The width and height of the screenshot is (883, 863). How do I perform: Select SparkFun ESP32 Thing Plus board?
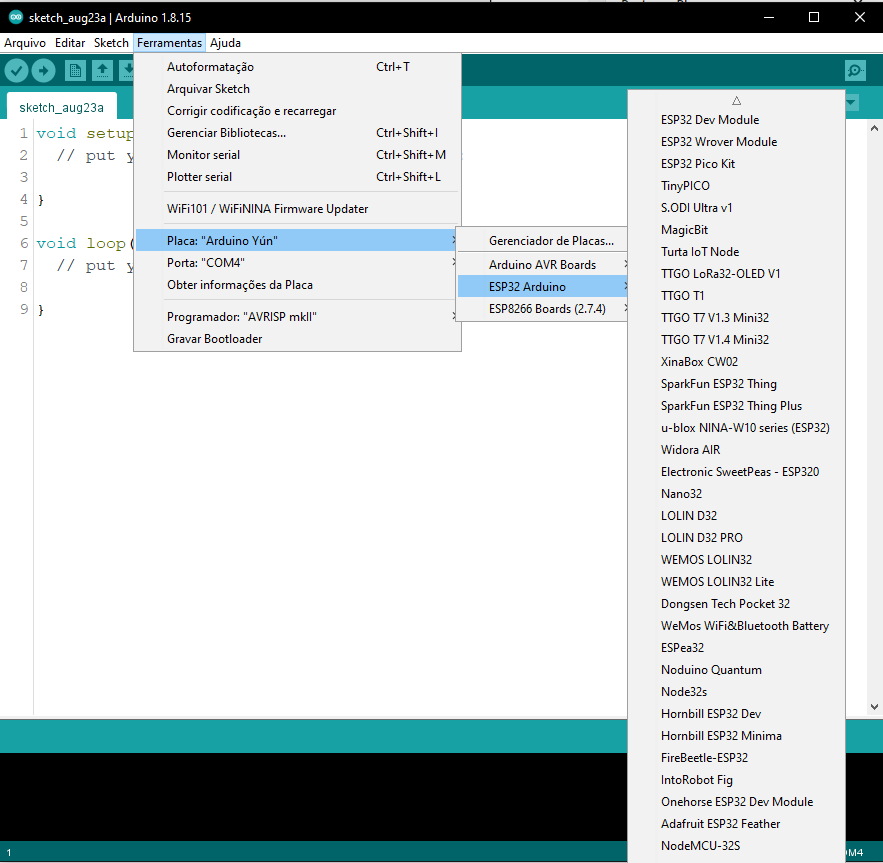[x=737, y=406]
